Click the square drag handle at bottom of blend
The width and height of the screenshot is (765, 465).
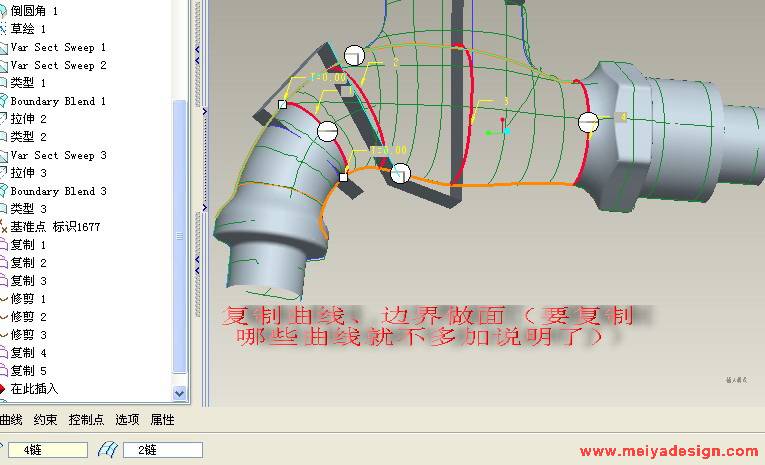tap(343, 177)
